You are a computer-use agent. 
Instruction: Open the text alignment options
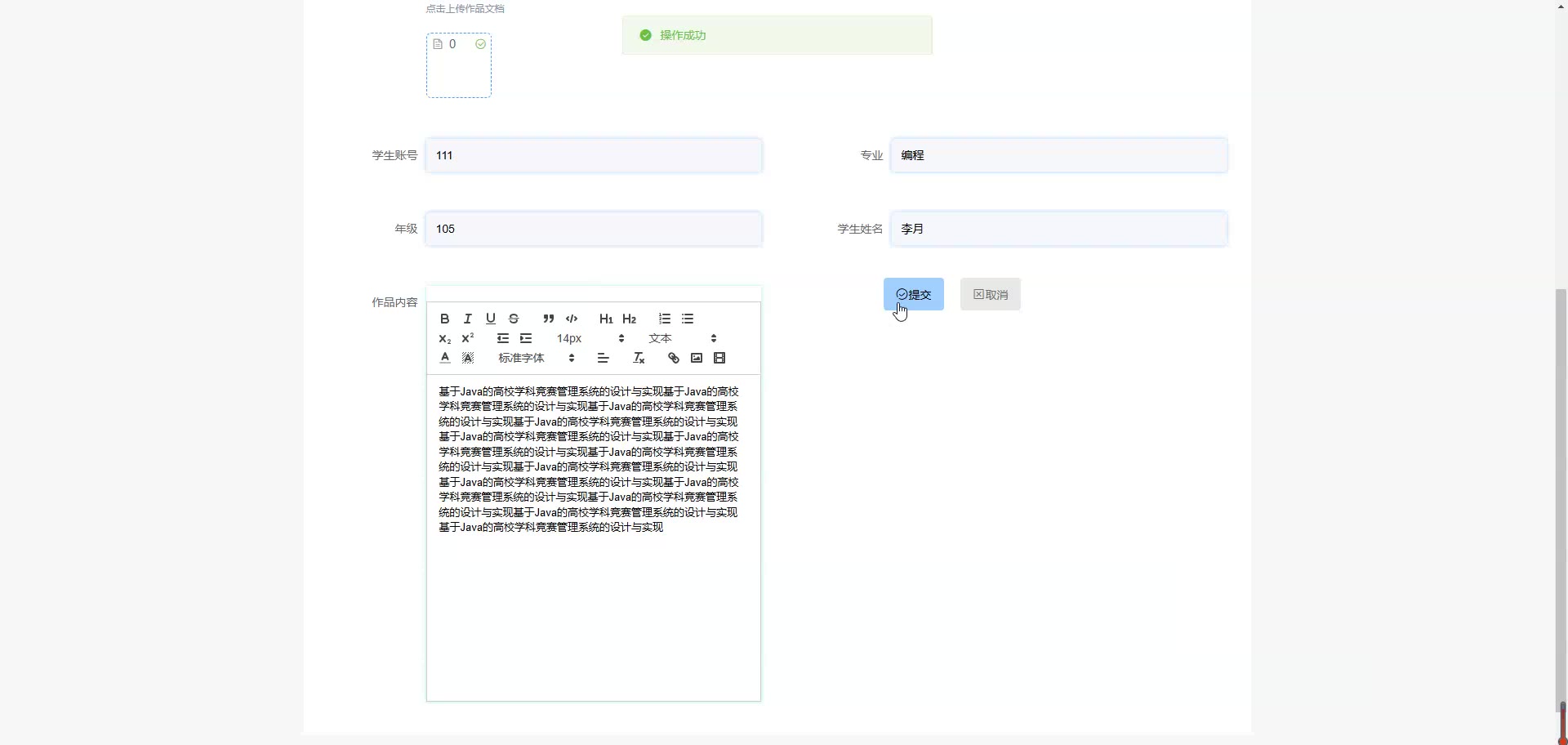click(x=604, y=358)
